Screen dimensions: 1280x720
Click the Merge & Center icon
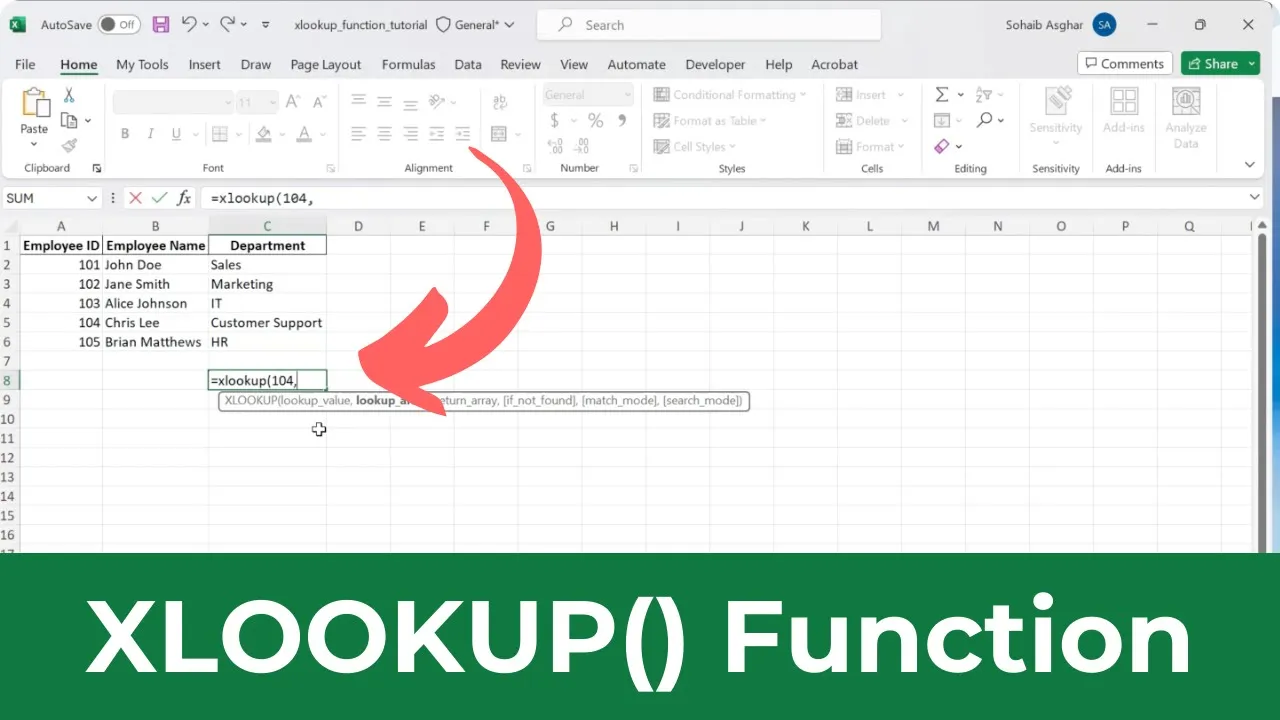498,134
